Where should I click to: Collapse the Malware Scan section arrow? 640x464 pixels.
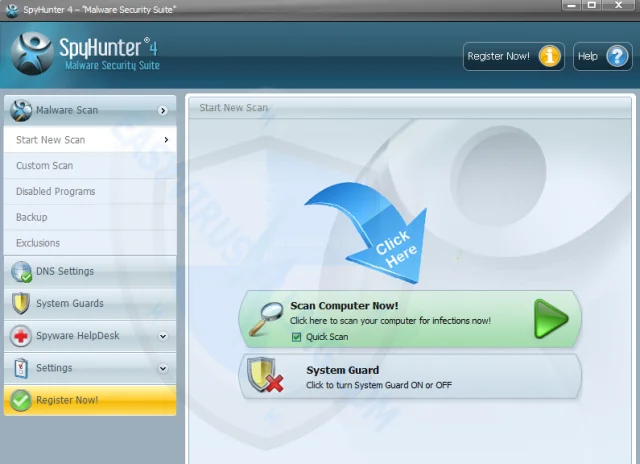pos(163,111)
